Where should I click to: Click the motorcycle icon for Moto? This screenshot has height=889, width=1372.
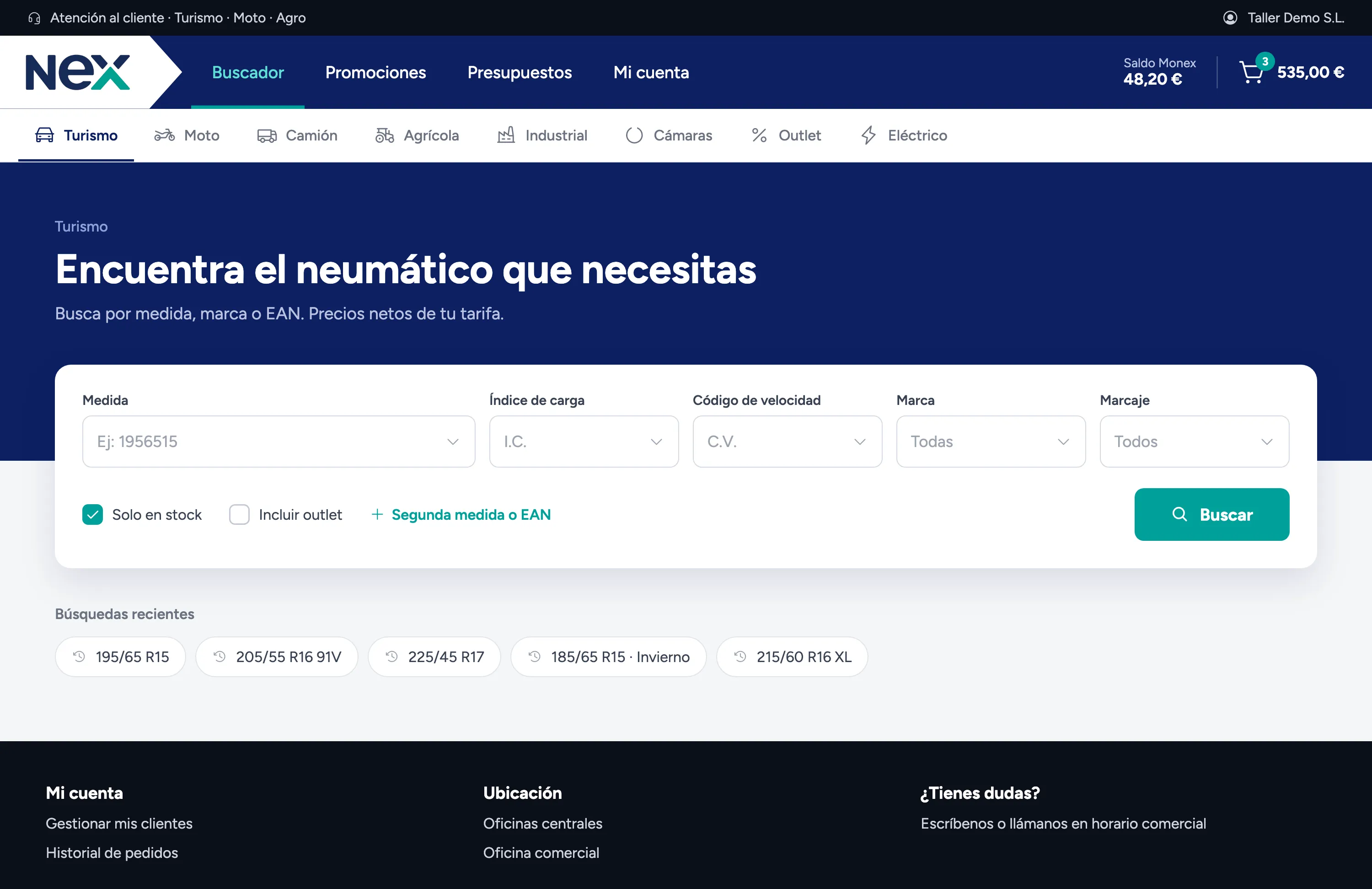(x=164, y=135)
